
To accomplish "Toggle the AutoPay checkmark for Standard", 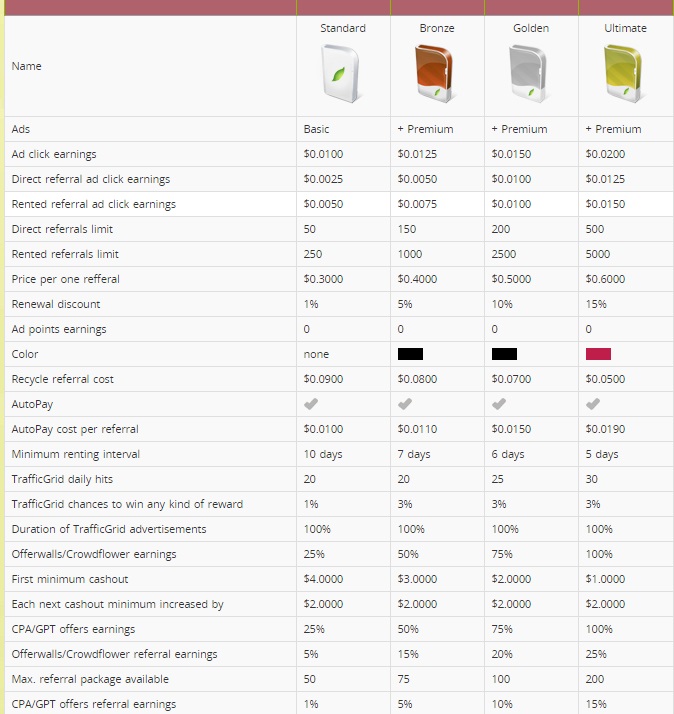I will click(311, 404).
